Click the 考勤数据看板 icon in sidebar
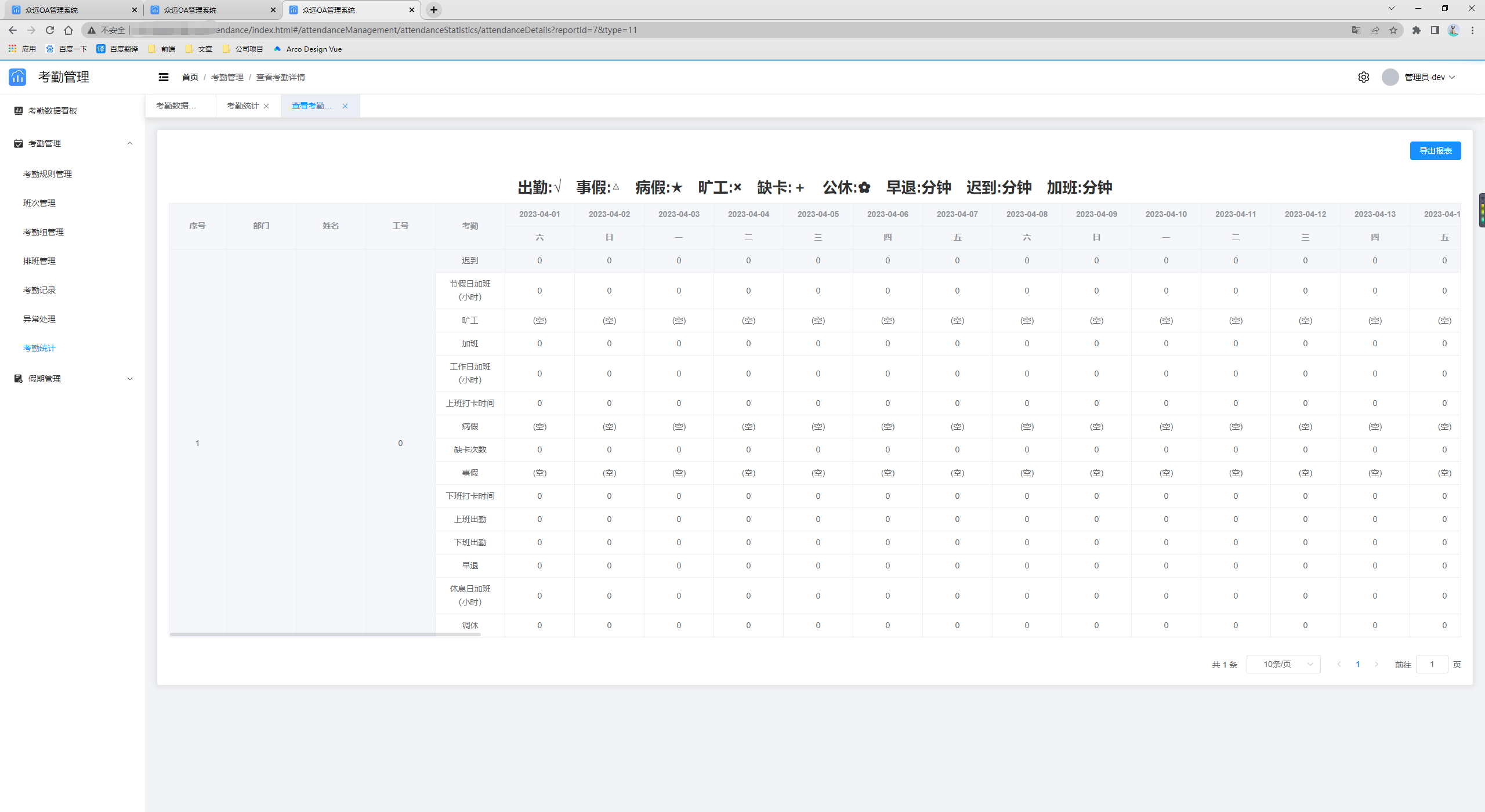Image resolution: width=1485 pixels, height=812 pixels. 18,109
